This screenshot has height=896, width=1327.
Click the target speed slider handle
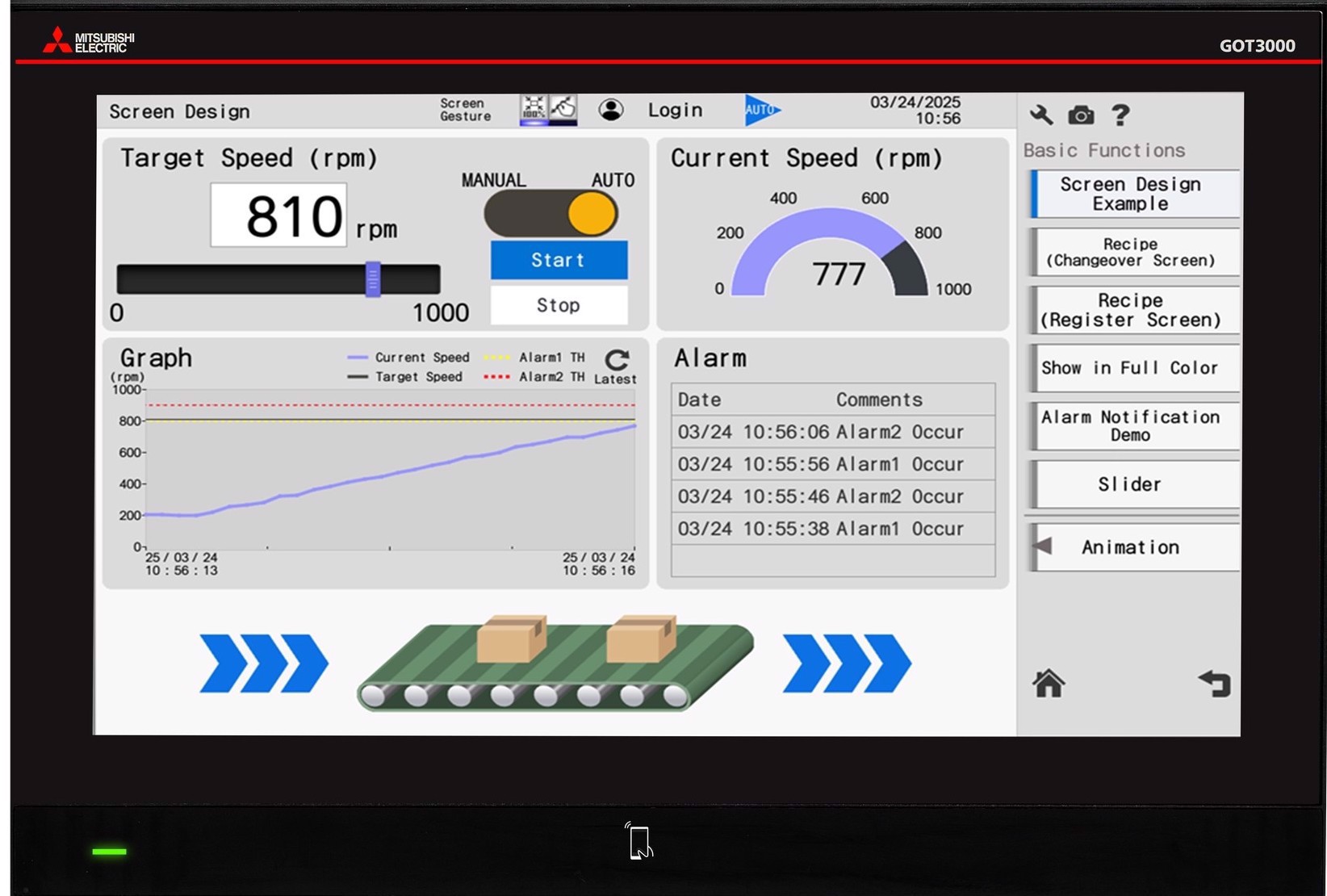point(373,279)
